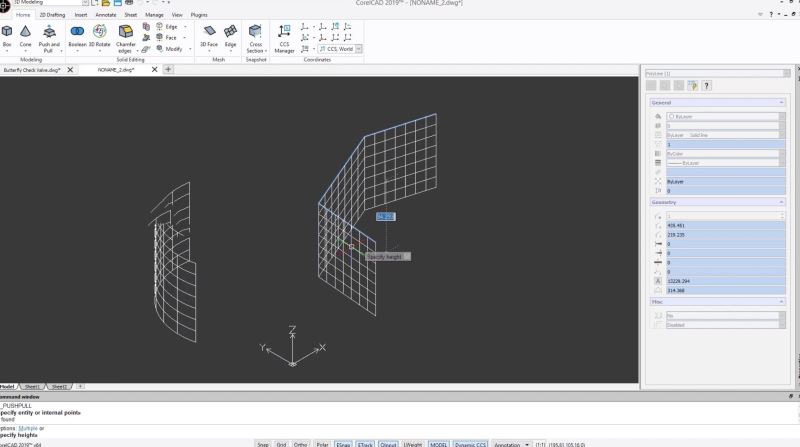800x447 pixels.
Task: Click the Modify solid editing icon
Action: tap(160, 48)
